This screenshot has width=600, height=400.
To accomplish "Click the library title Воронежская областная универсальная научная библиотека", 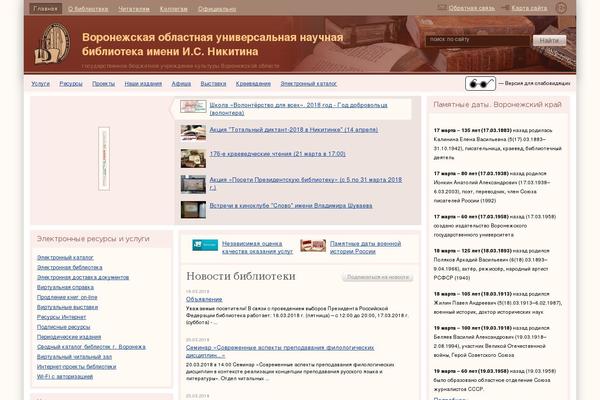I will [x=213, y=44].
